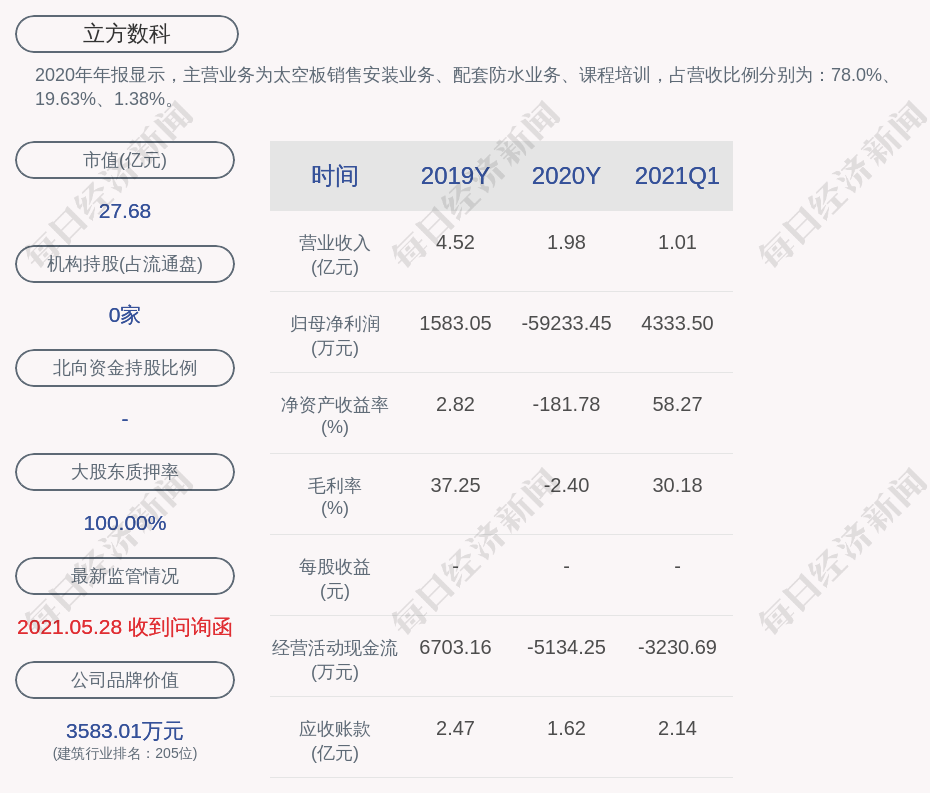
Task: Click the 时间 table header
Action: (x=334, y=176)
